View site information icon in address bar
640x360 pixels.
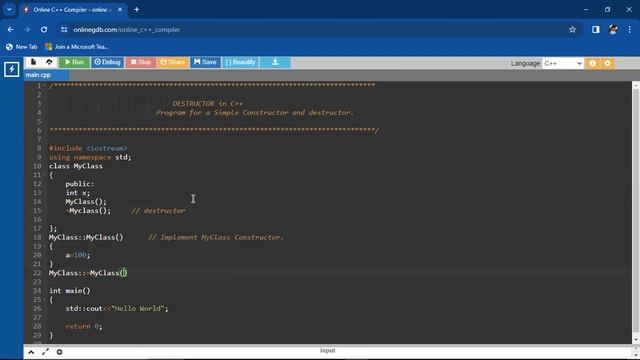point(64,30)
